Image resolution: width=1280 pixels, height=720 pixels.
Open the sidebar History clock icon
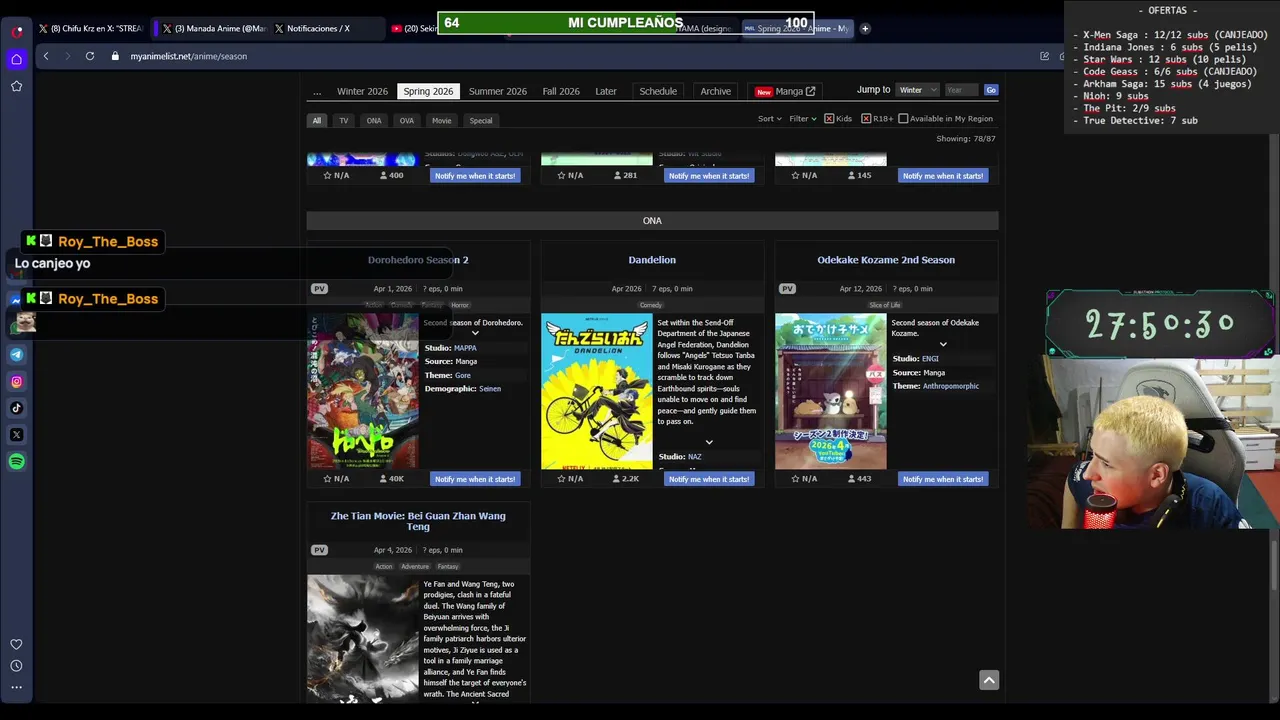[17, 666]
